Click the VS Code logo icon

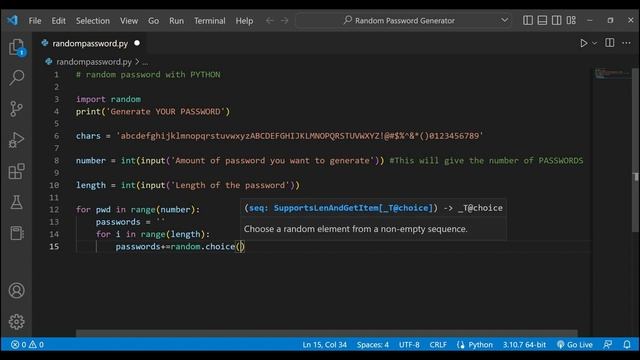12,20
